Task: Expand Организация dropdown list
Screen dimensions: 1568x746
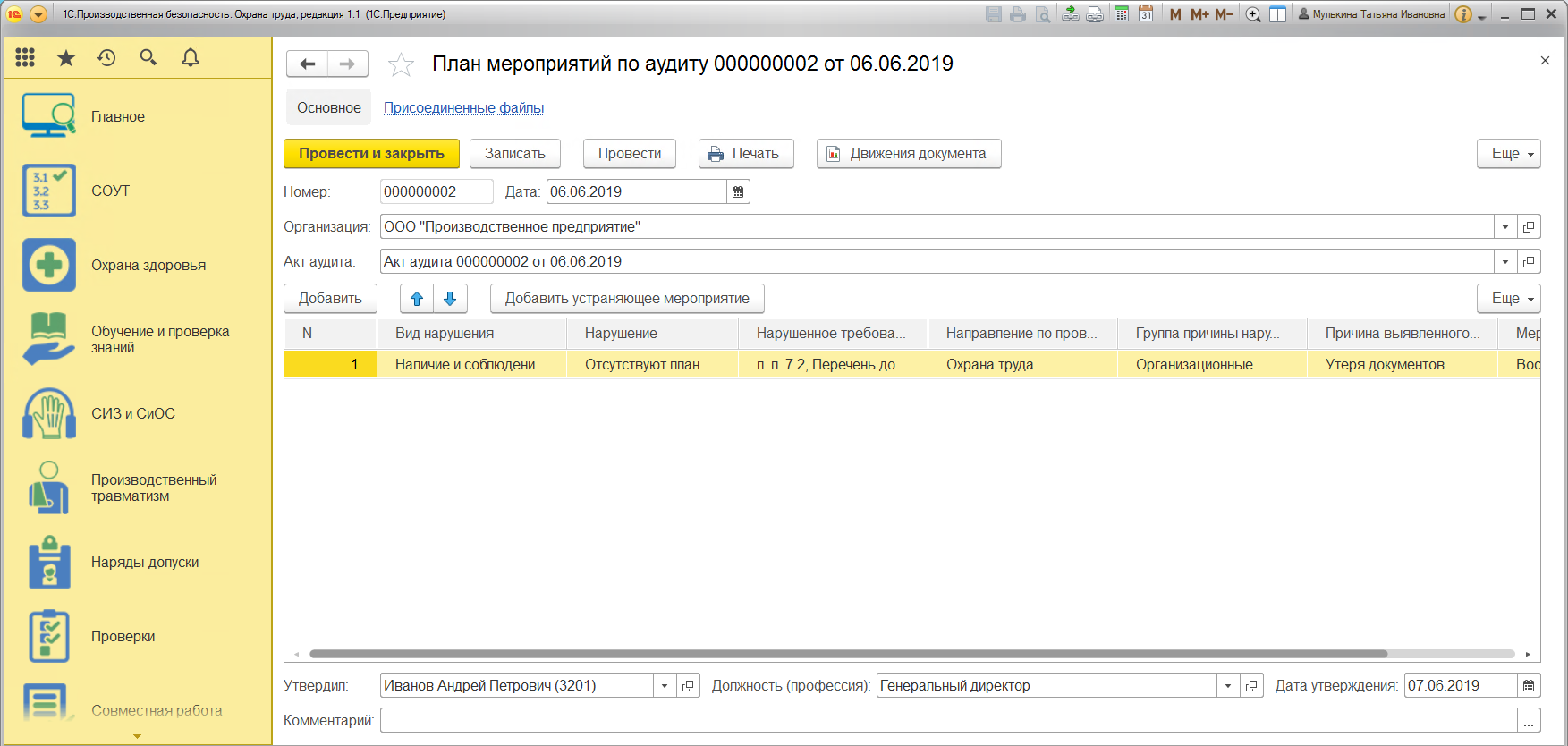Action: (x=1505, y=227)
